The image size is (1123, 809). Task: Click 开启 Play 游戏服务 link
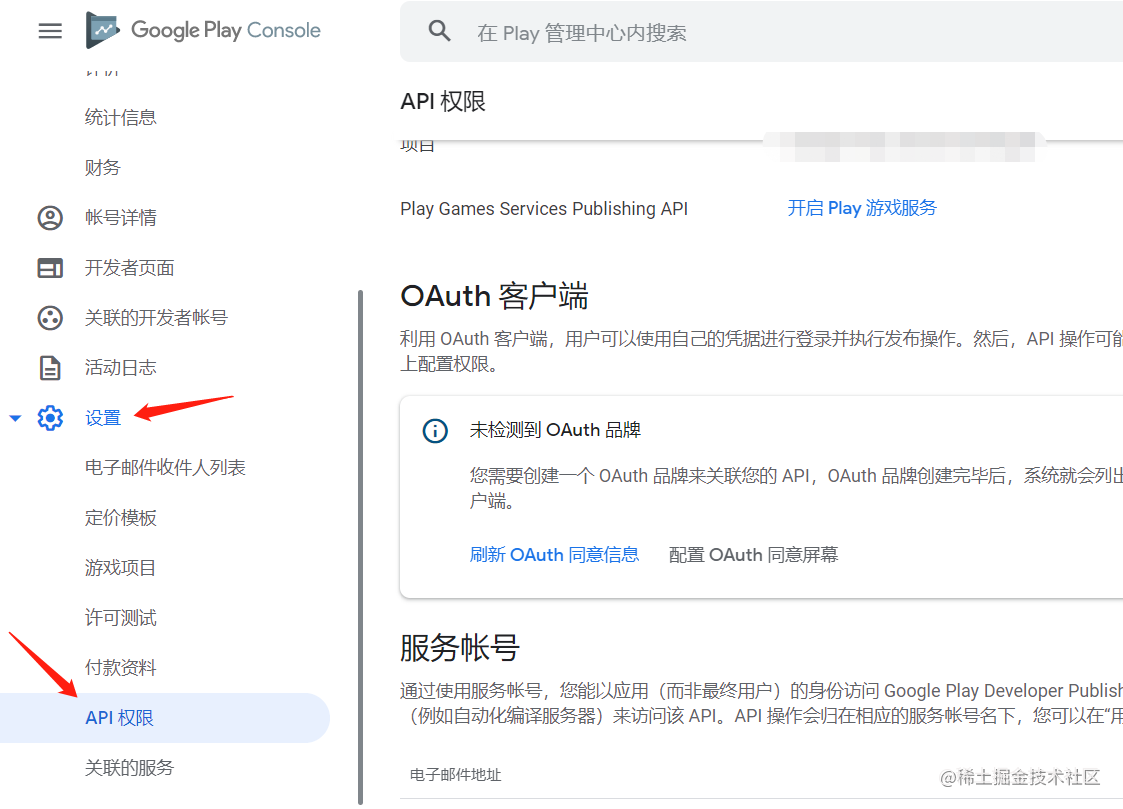(x=862, y=208)
